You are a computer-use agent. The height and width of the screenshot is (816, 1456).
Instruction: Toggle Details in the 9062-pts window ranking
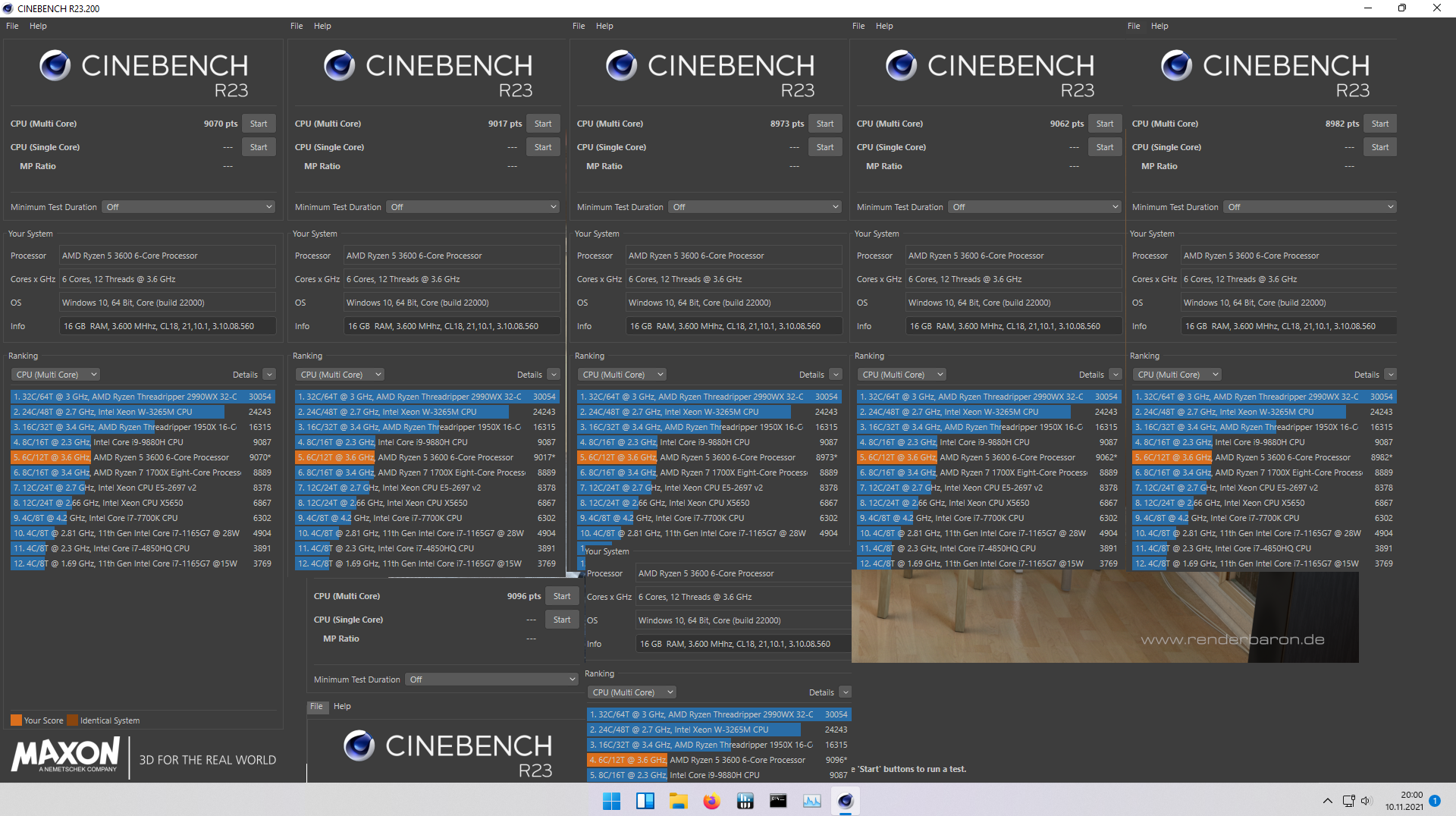click(1116, 375)
